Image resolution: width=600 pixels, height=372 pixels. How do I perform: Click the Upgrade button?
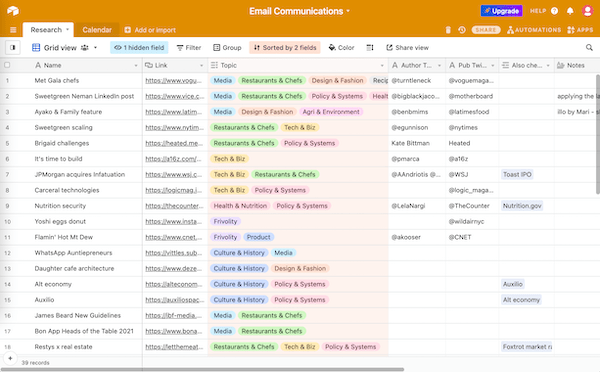point(501,11)
